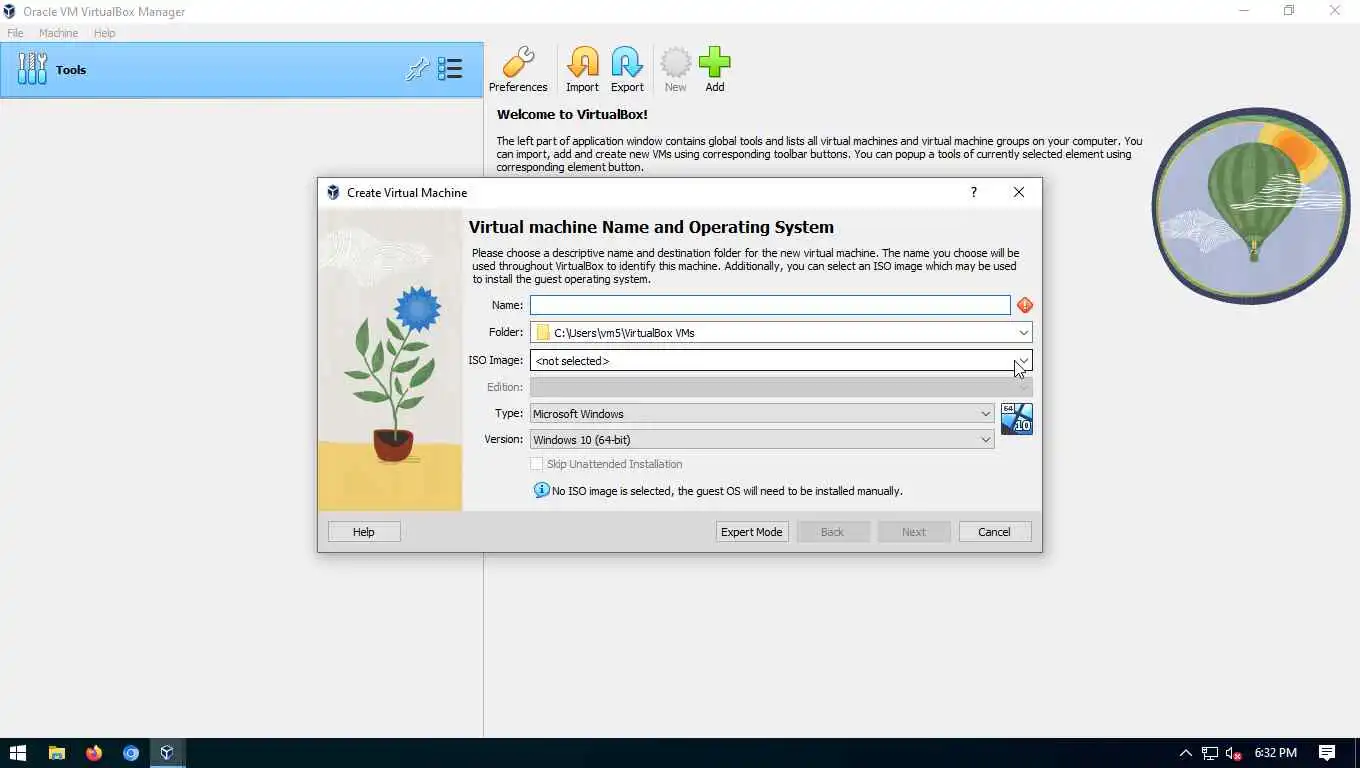1360x768 pixels.
Task: Click the Help button in dialog
Action: click(x=364, y=532)
